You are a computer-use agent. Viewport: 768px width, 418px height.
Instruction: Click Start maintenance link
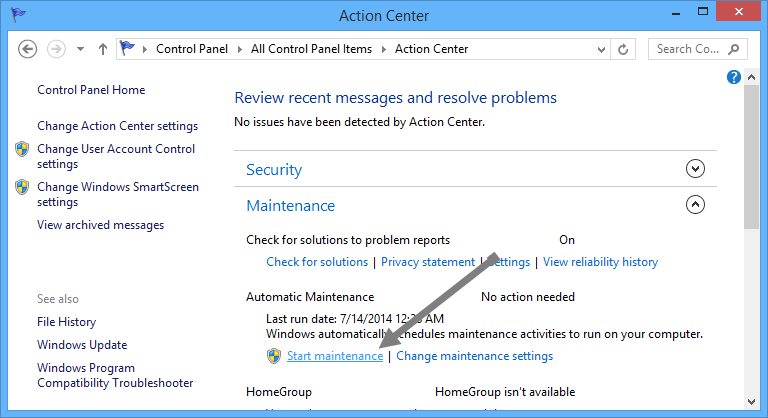tap(335, 356)
